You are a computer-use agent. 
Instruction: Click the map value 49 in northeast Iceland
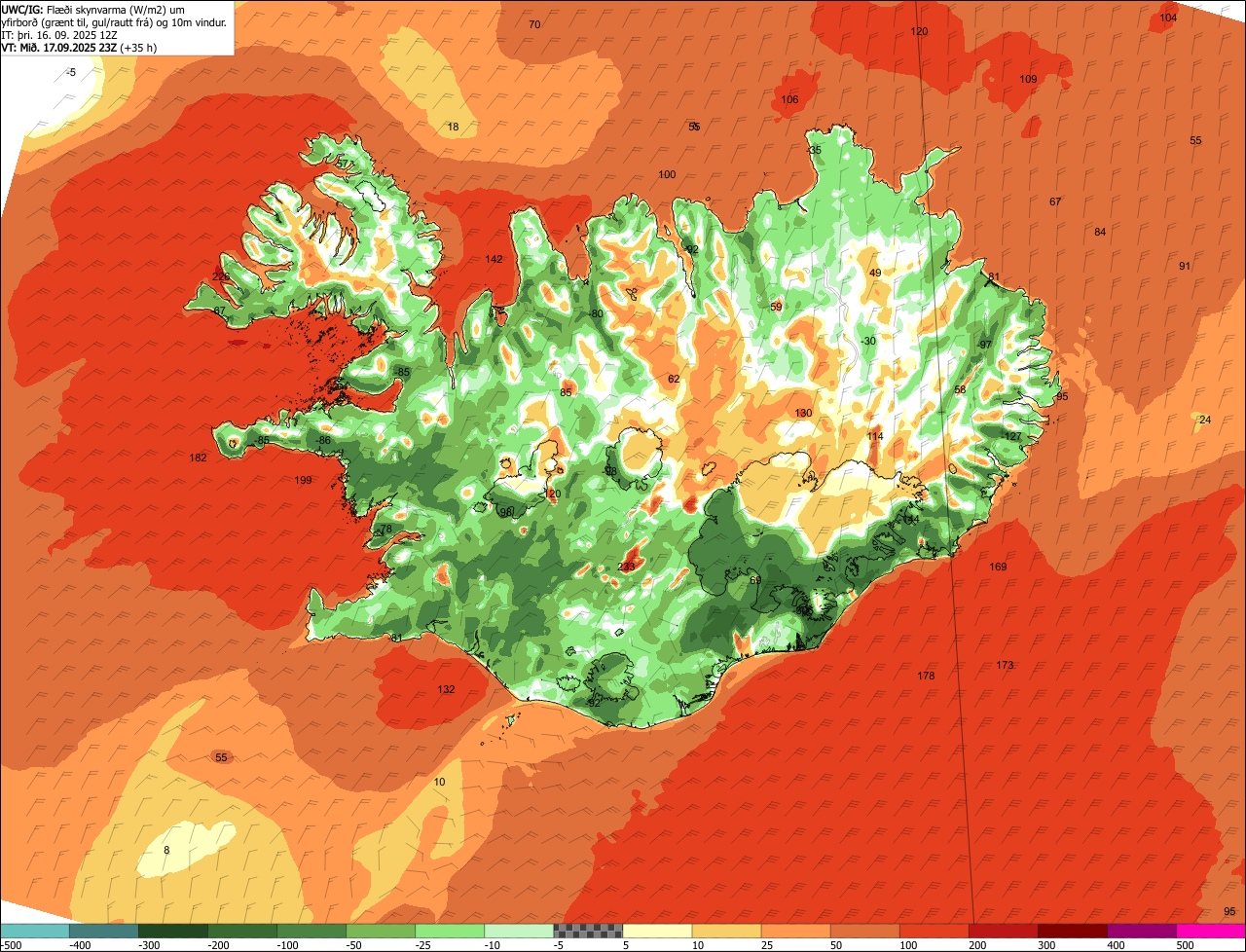coord(875,273)
